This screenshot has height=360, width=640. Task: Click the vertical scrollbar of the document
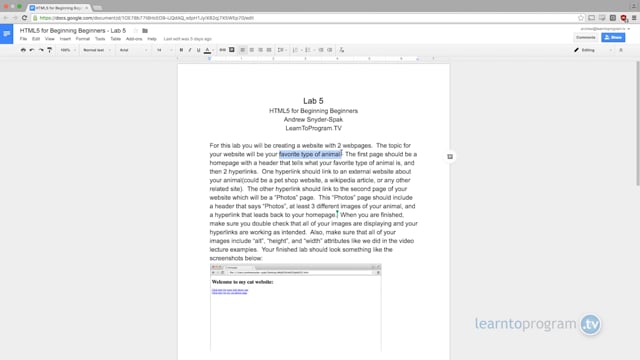[638, 123]
